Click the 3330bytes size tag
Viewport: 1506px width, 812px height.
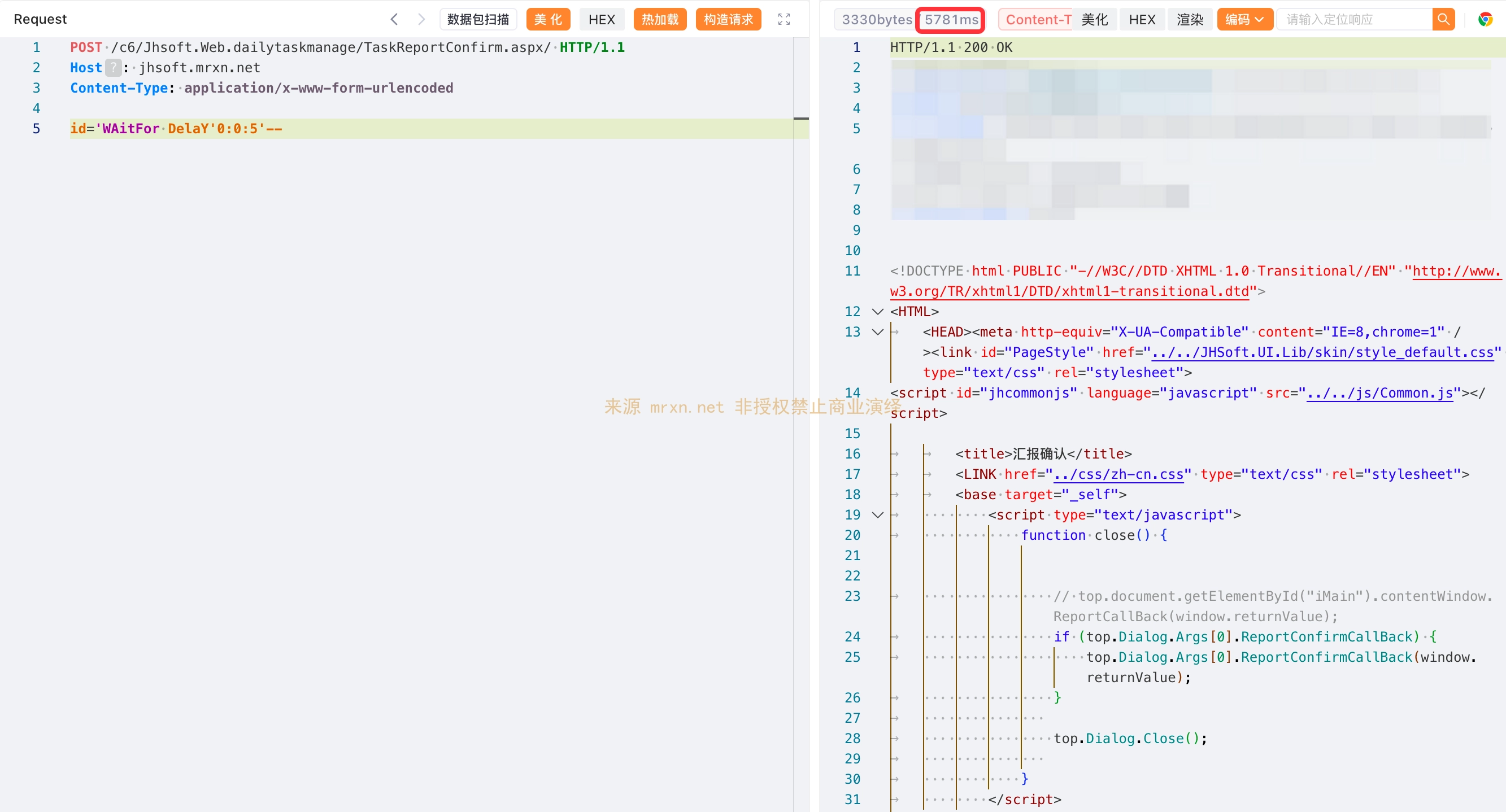(876, 19)
